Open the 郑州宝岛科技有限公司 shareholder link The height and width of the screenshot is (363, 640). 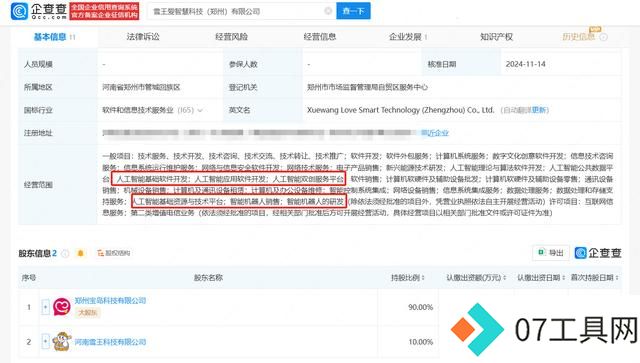click(110, 301)
